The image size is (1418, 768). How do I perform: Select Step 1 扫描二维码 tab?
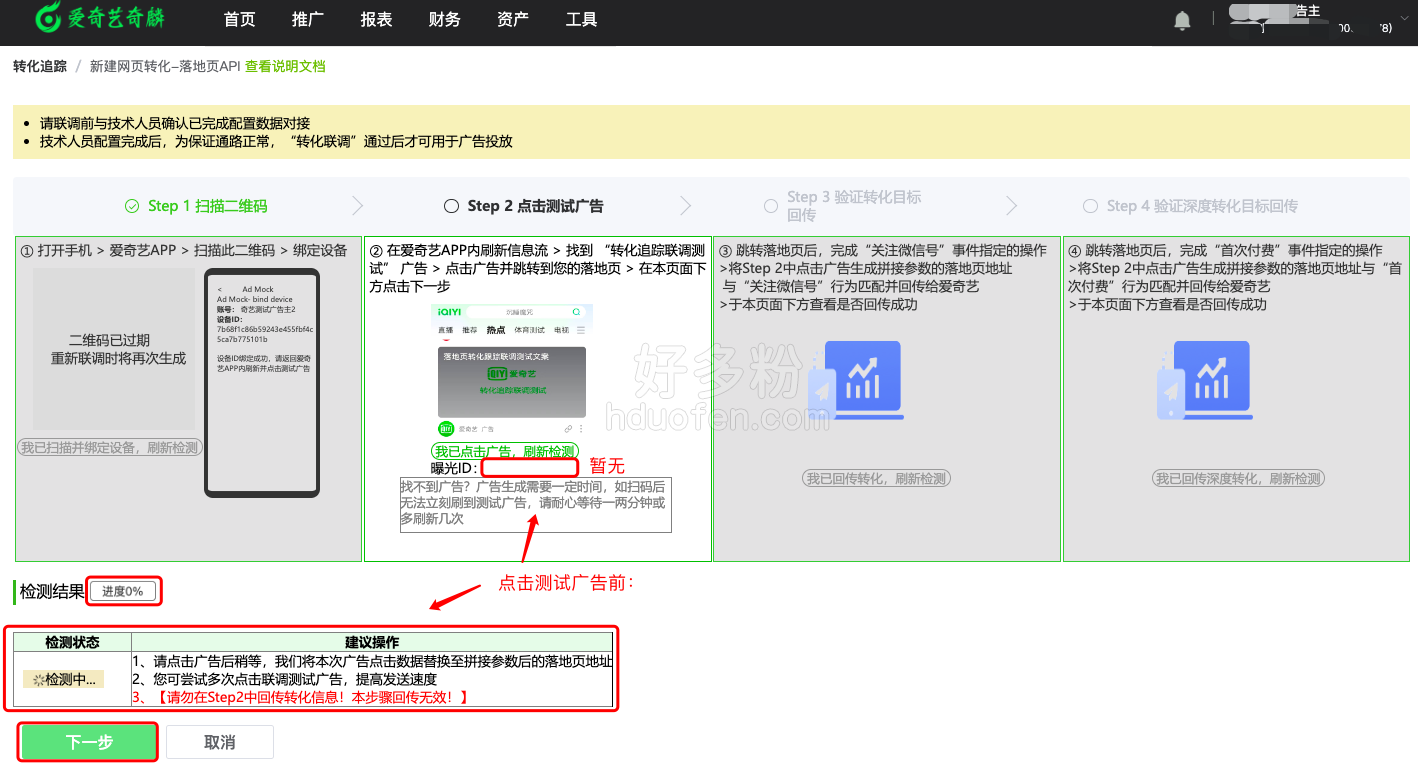196,206
